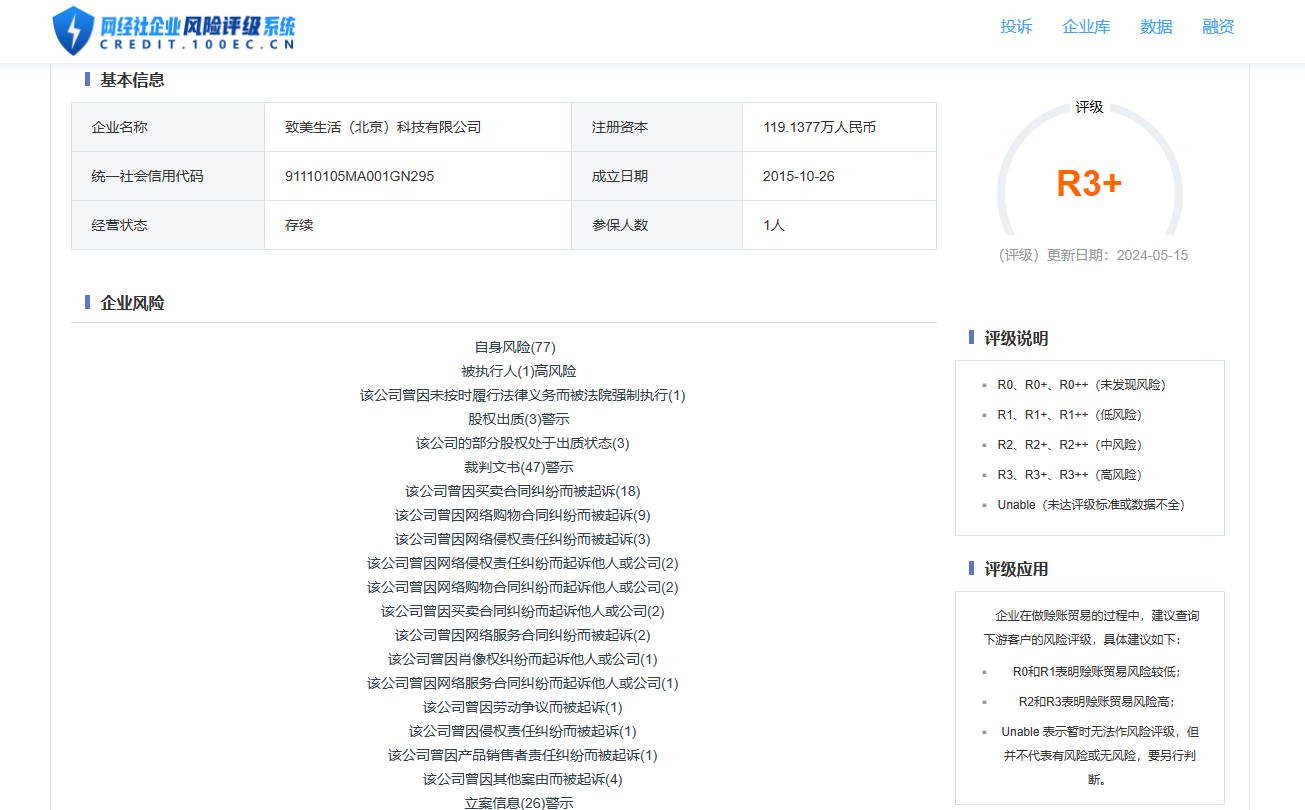Screen dimensions: 1305x810
Task: Click the 经营状态 label cell
Action: (x=168, y=225)
